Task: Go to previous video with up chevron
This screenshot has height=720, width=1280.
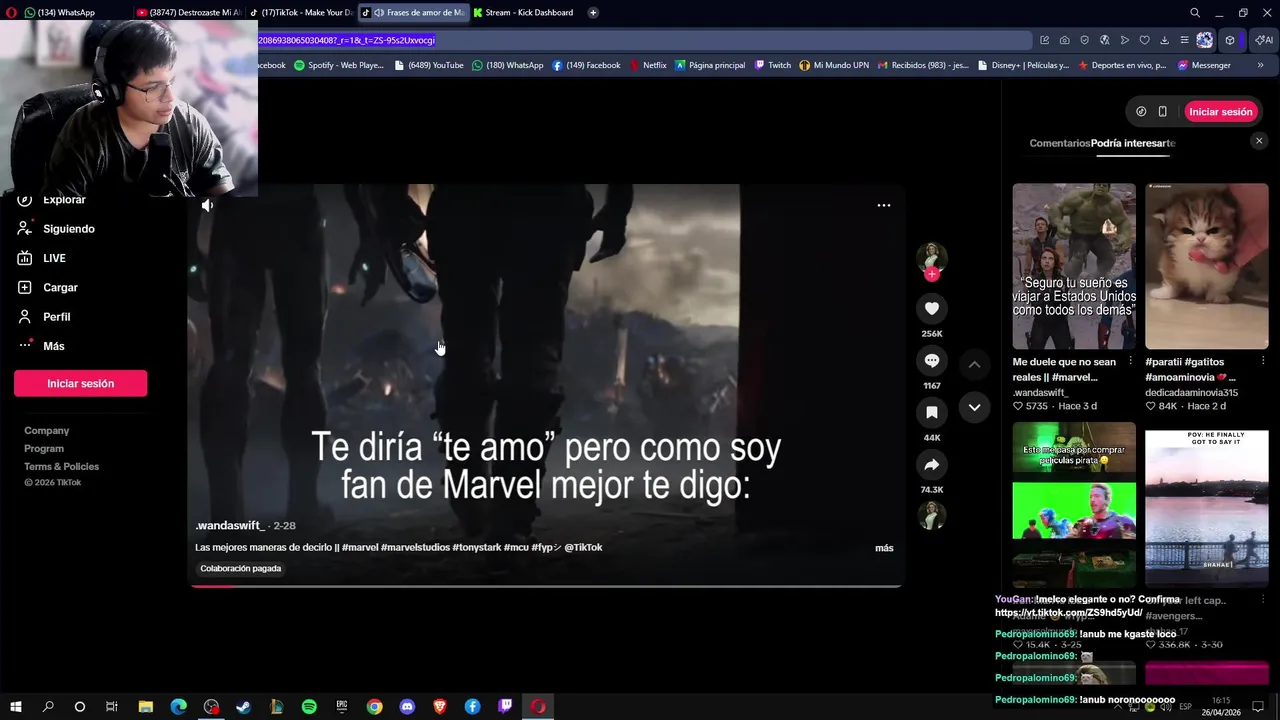Action: tap(974, 364)
